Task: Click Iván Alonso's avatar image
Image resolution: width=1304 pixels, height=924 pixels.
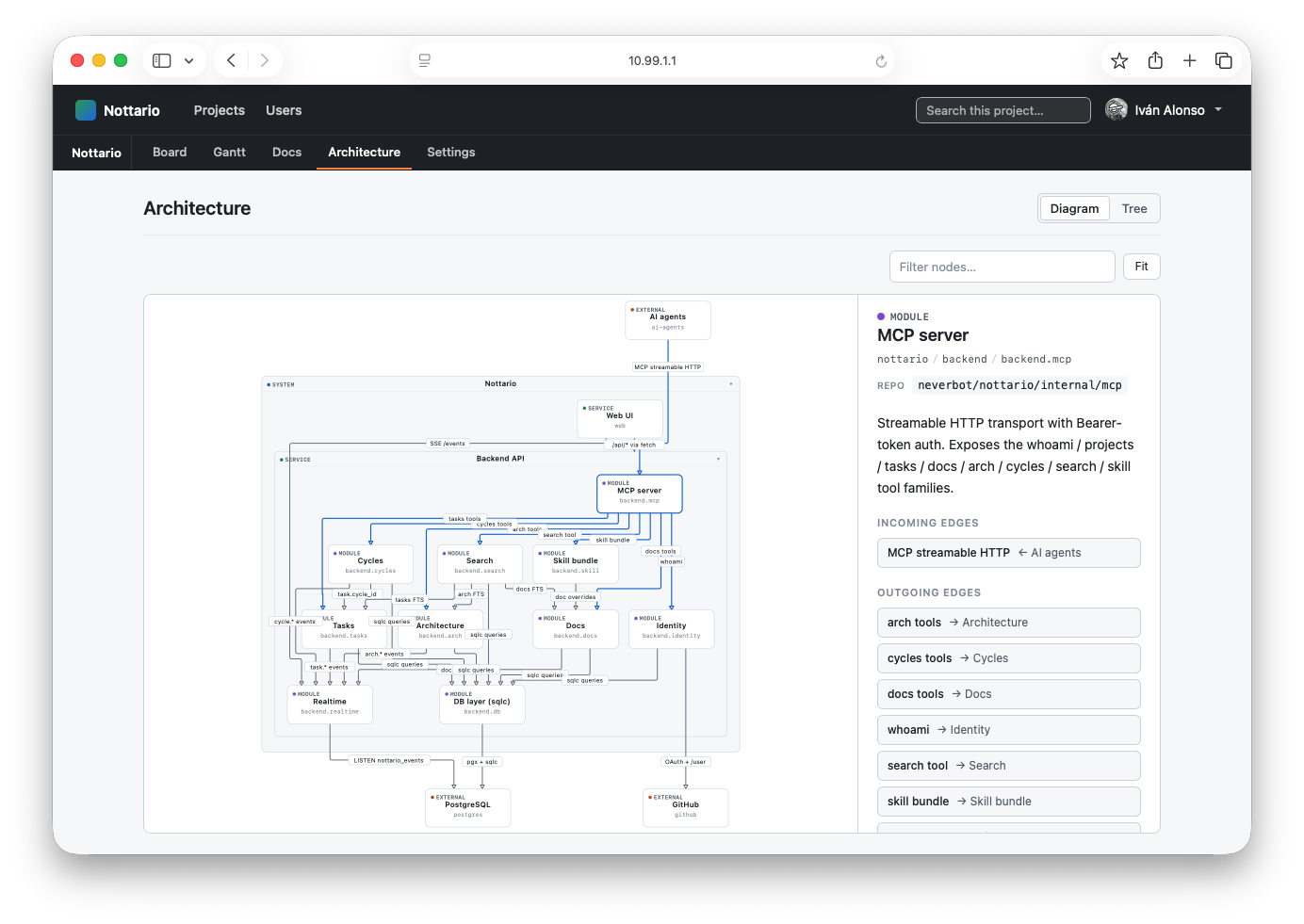Action: (1117, 110)
